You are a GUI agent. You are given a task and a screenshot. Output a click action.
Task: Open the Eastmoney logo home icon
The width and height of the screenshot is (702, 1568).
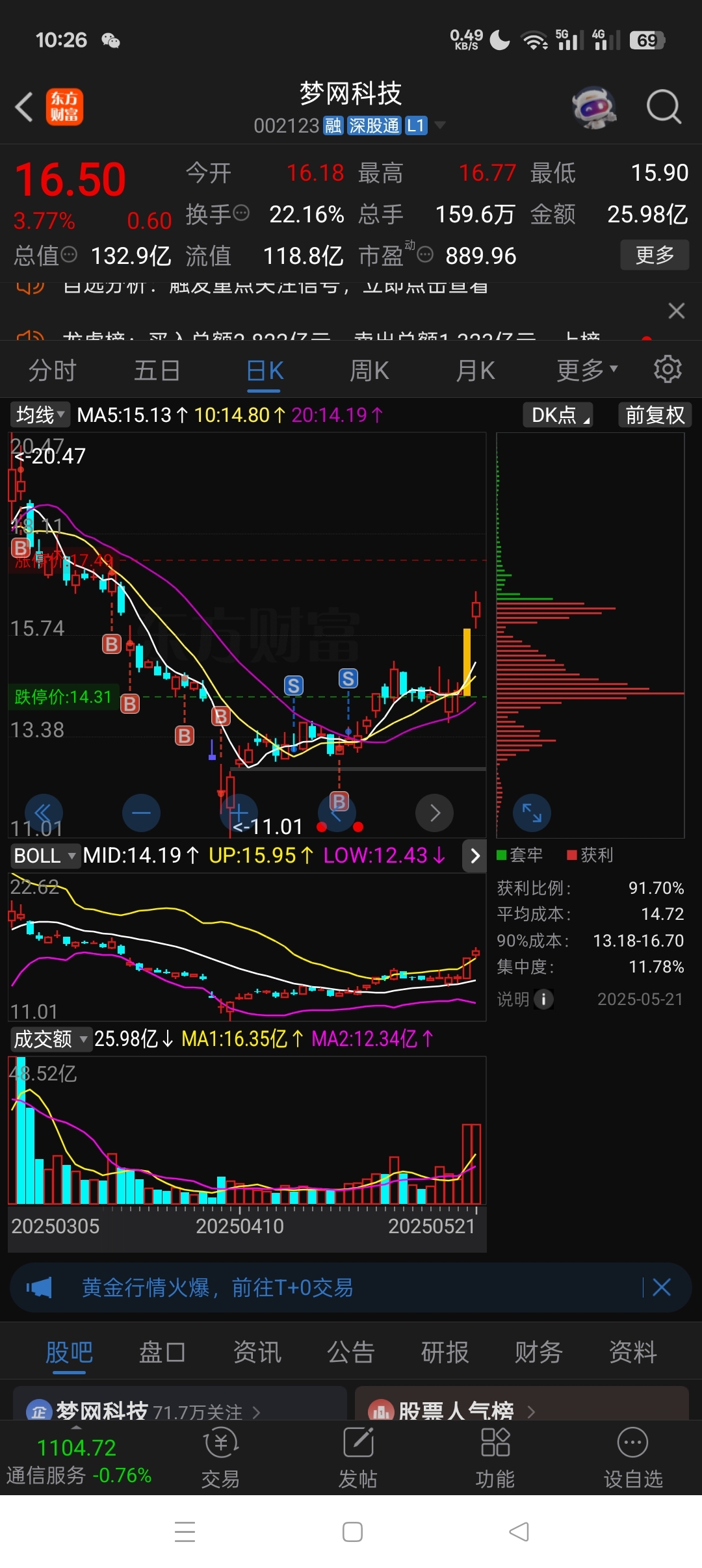pos(64,107)
